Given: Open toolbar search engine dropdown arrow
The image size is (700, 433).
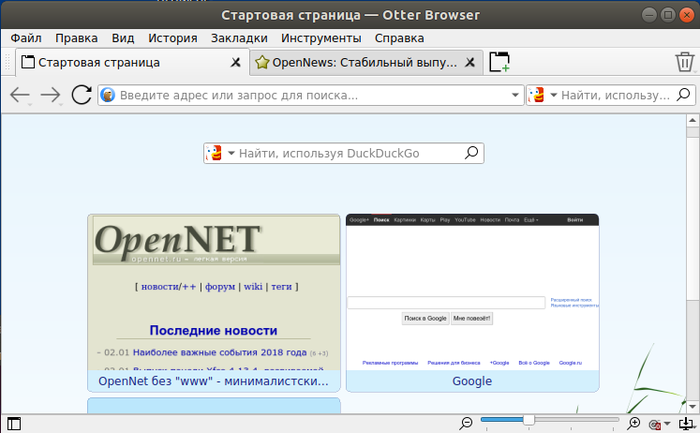Looking at the screenshot, I should click(554, 95).
